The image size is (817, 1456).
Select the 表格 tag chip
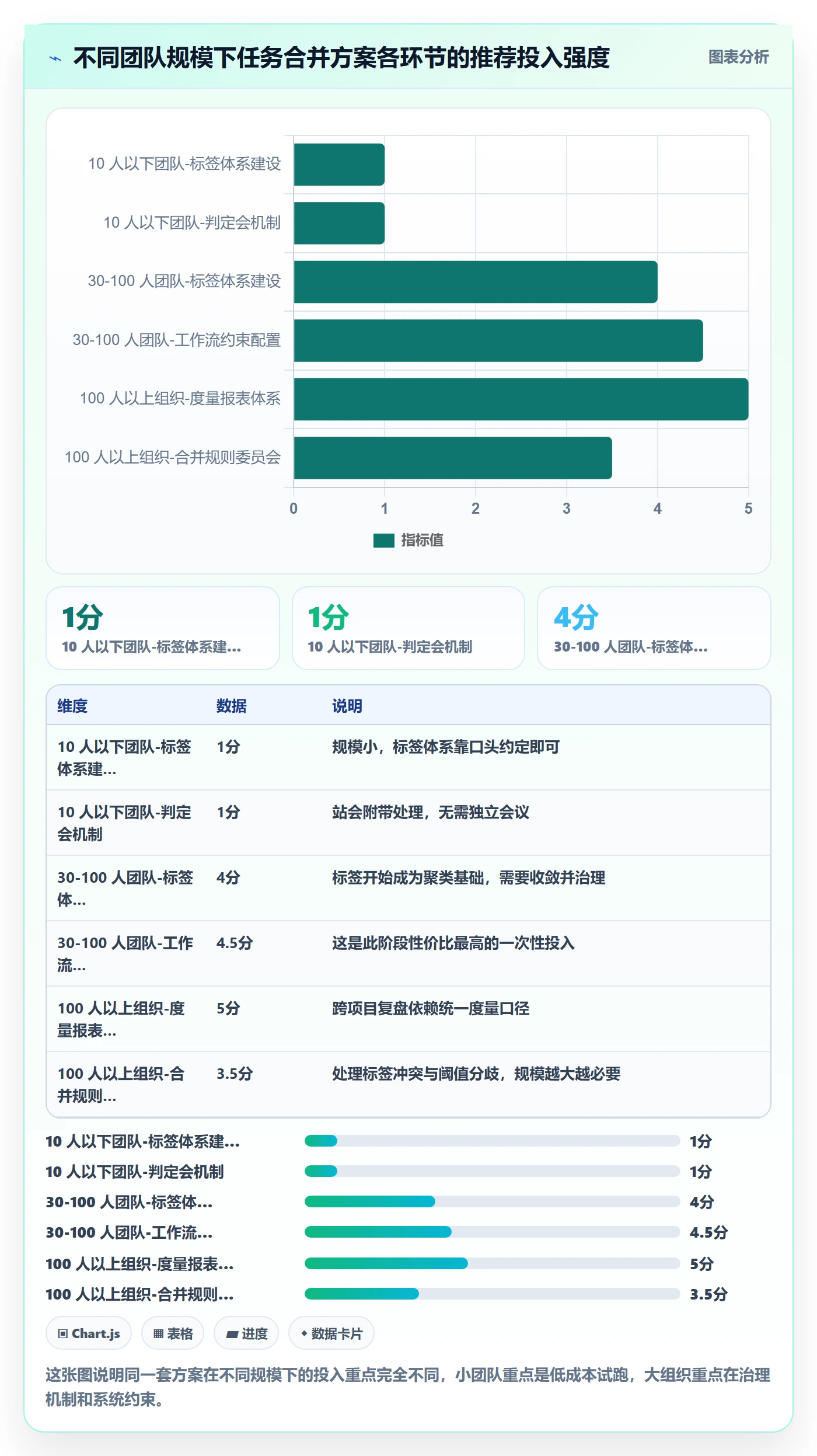pos(173,1333)
